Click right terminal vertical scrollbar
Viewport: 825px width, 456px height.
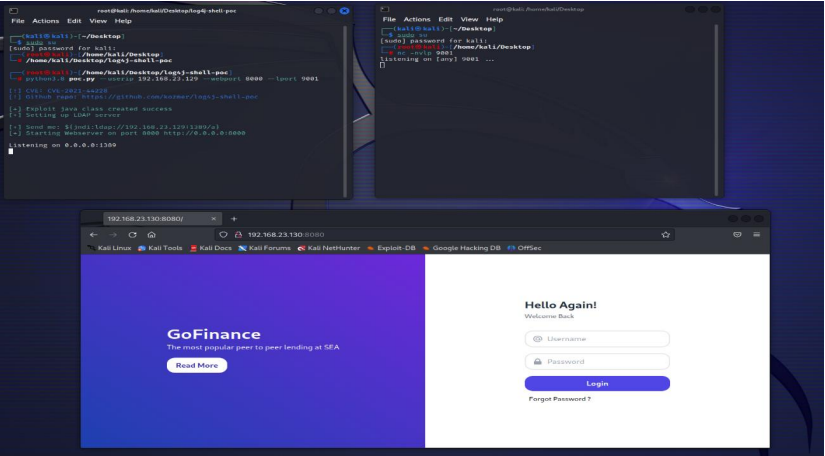[716, 109]
